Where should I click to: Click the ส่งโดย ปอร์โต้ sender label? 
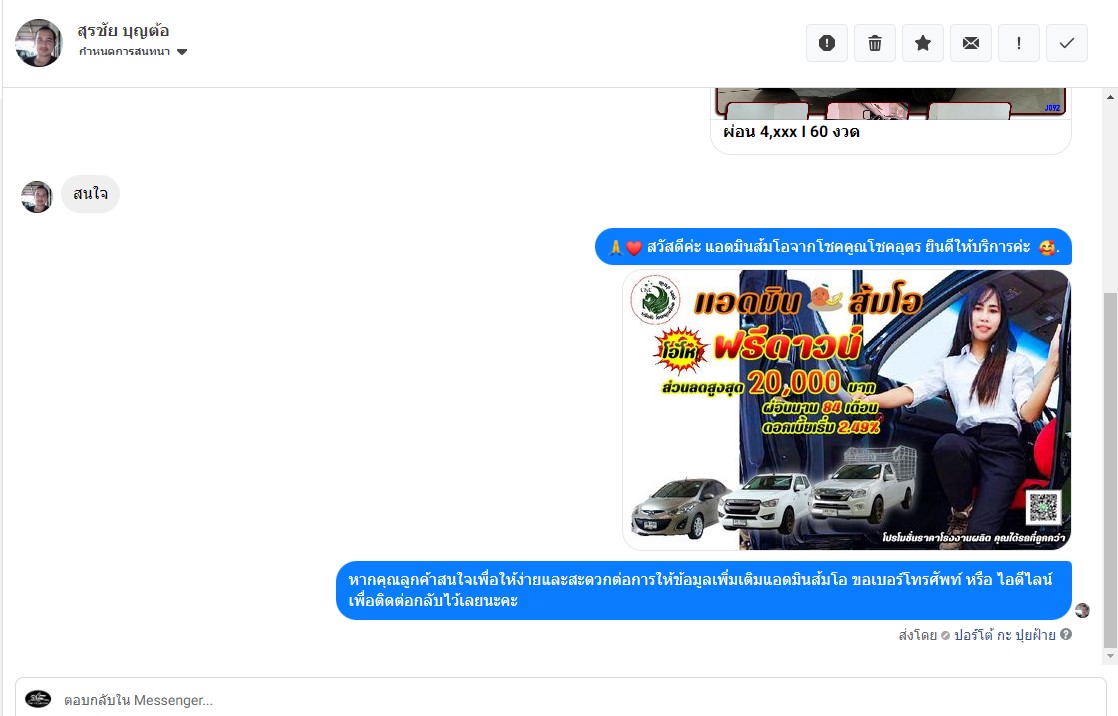977,635
